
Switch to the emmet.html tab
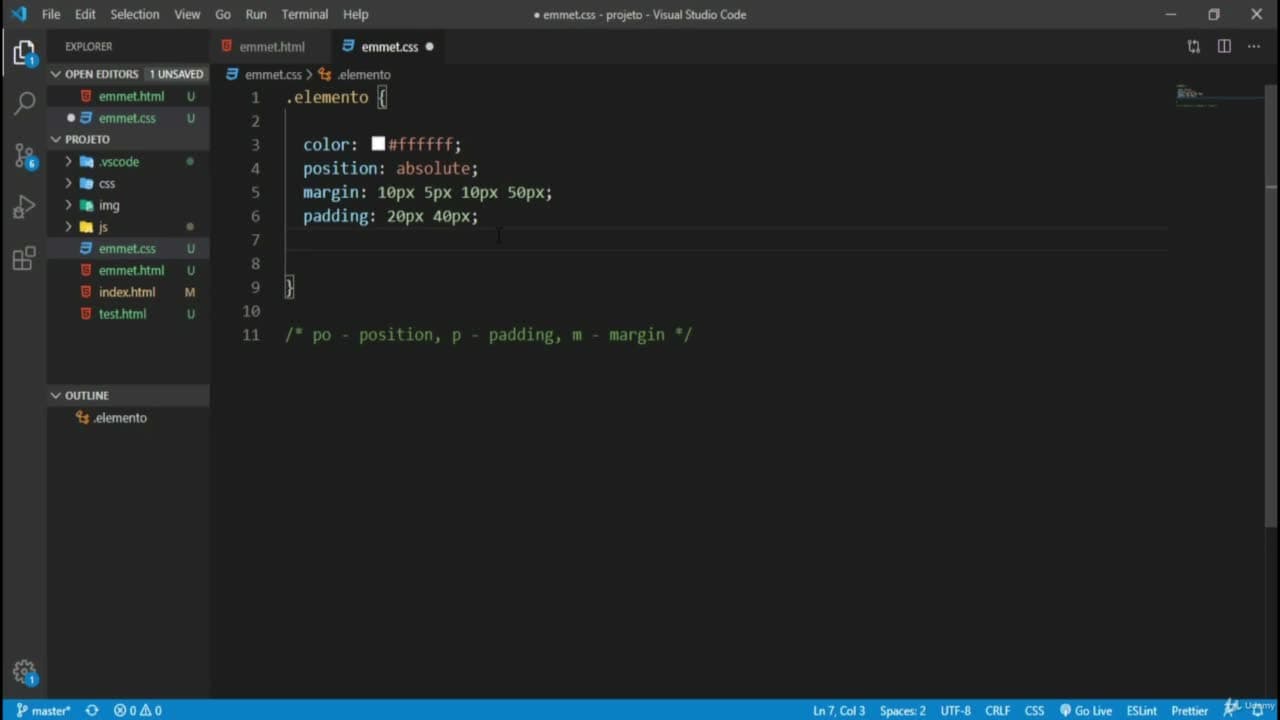point(270,46)
